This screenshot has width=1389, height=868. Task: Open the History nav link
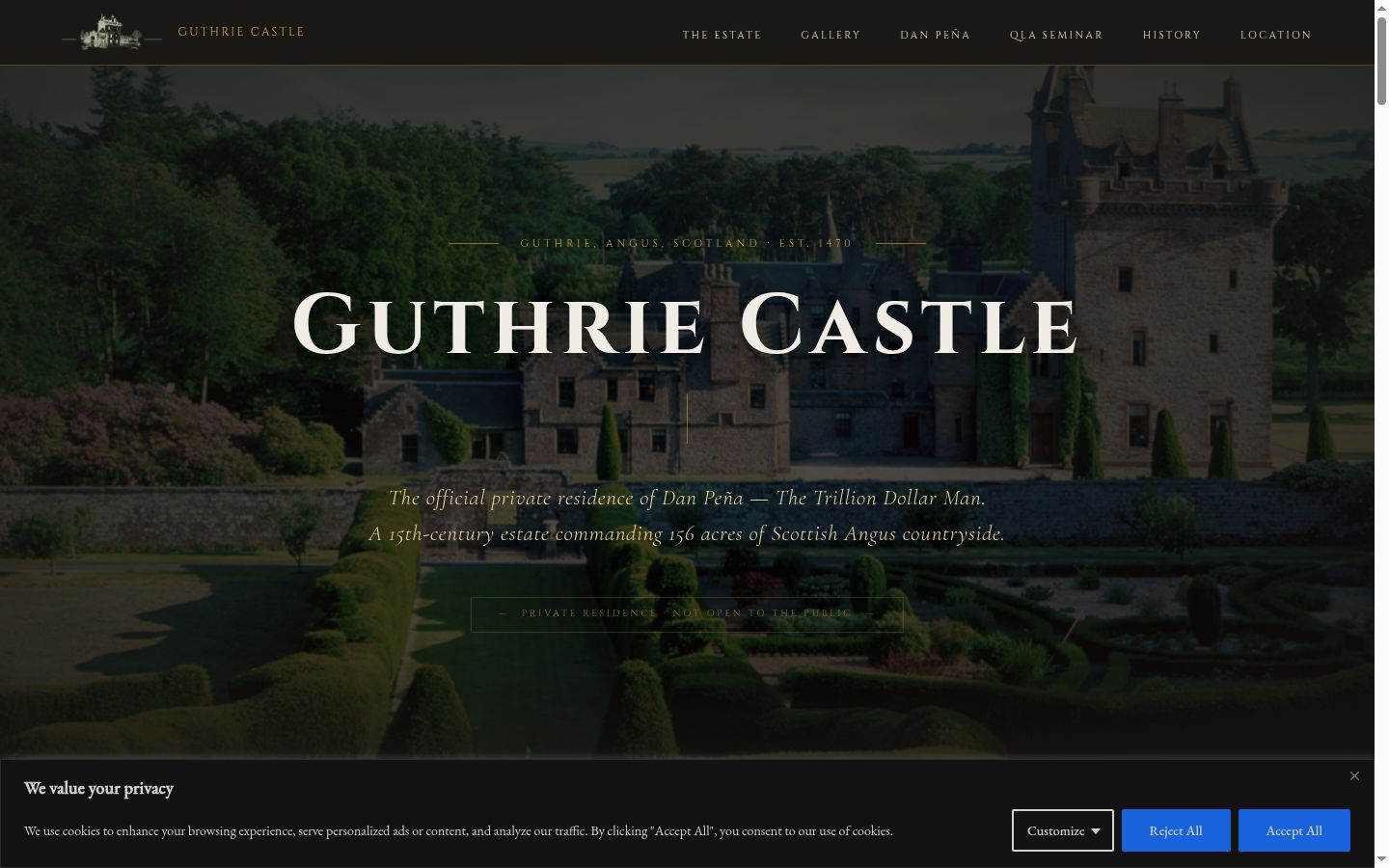tap(1172, 35)
